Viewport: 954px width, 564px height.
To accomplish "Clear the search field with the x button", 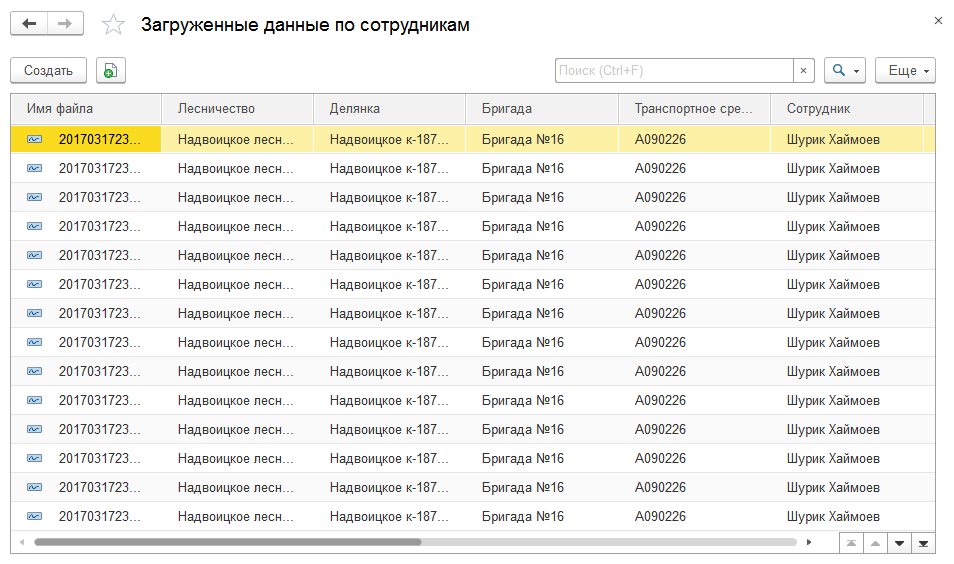I will point(803,71).
